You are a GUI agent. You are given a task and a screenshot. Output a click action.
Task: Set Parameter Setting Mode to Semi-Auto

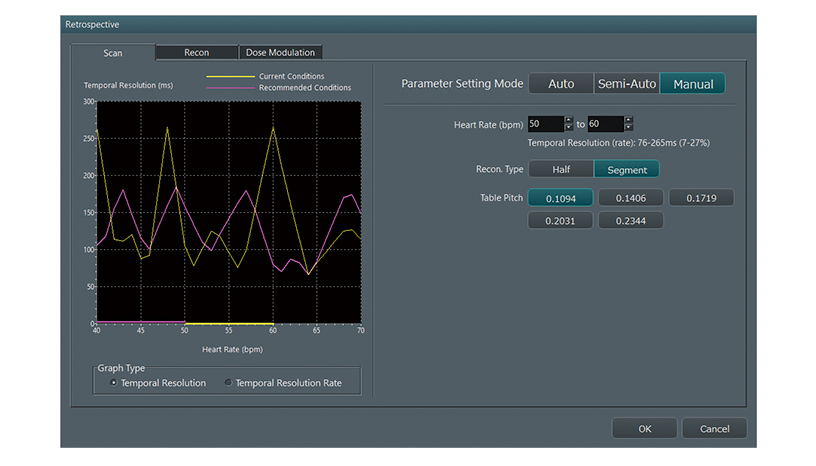627,84
